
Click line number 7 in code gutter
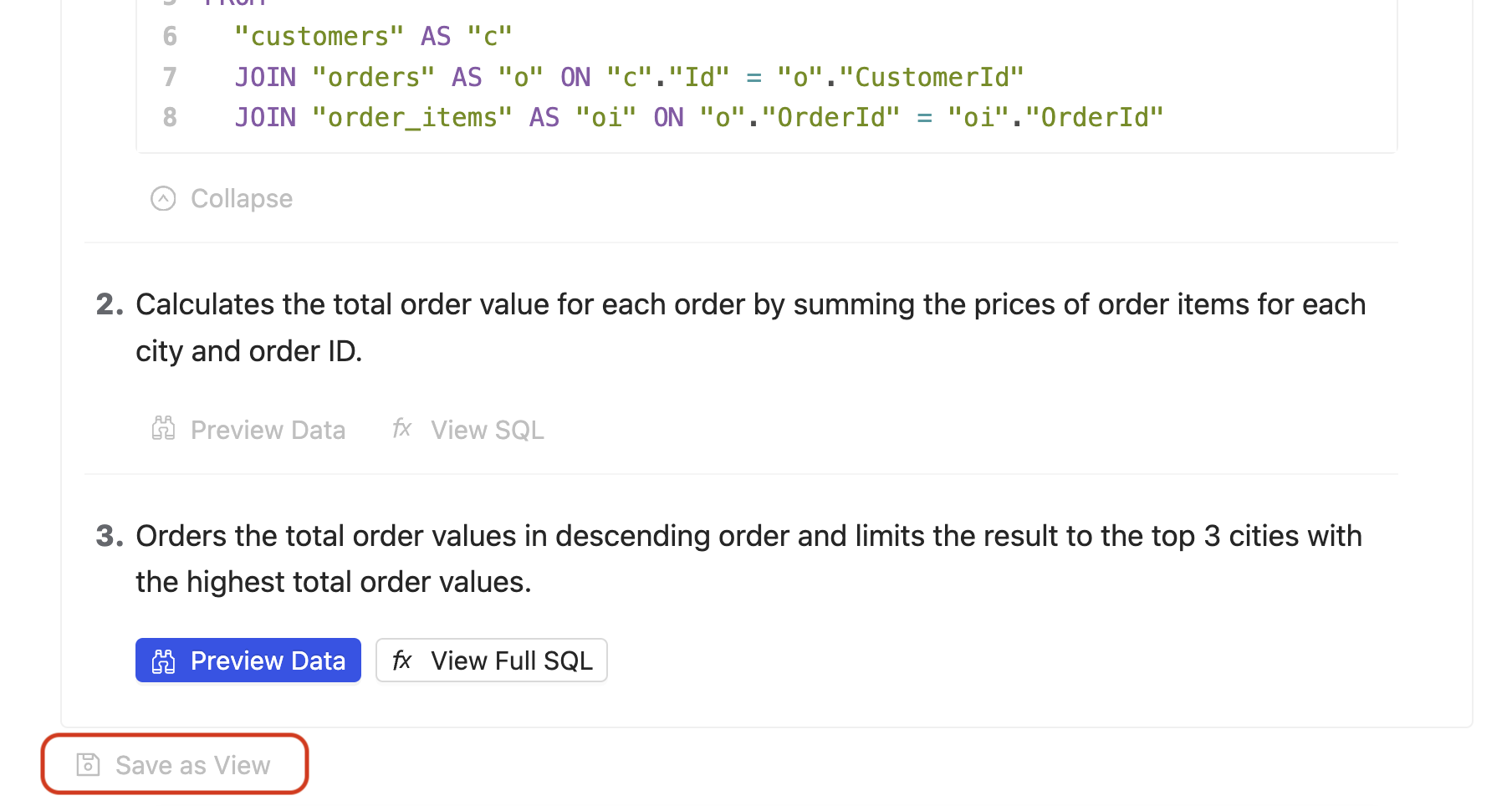tap(170, 77)
